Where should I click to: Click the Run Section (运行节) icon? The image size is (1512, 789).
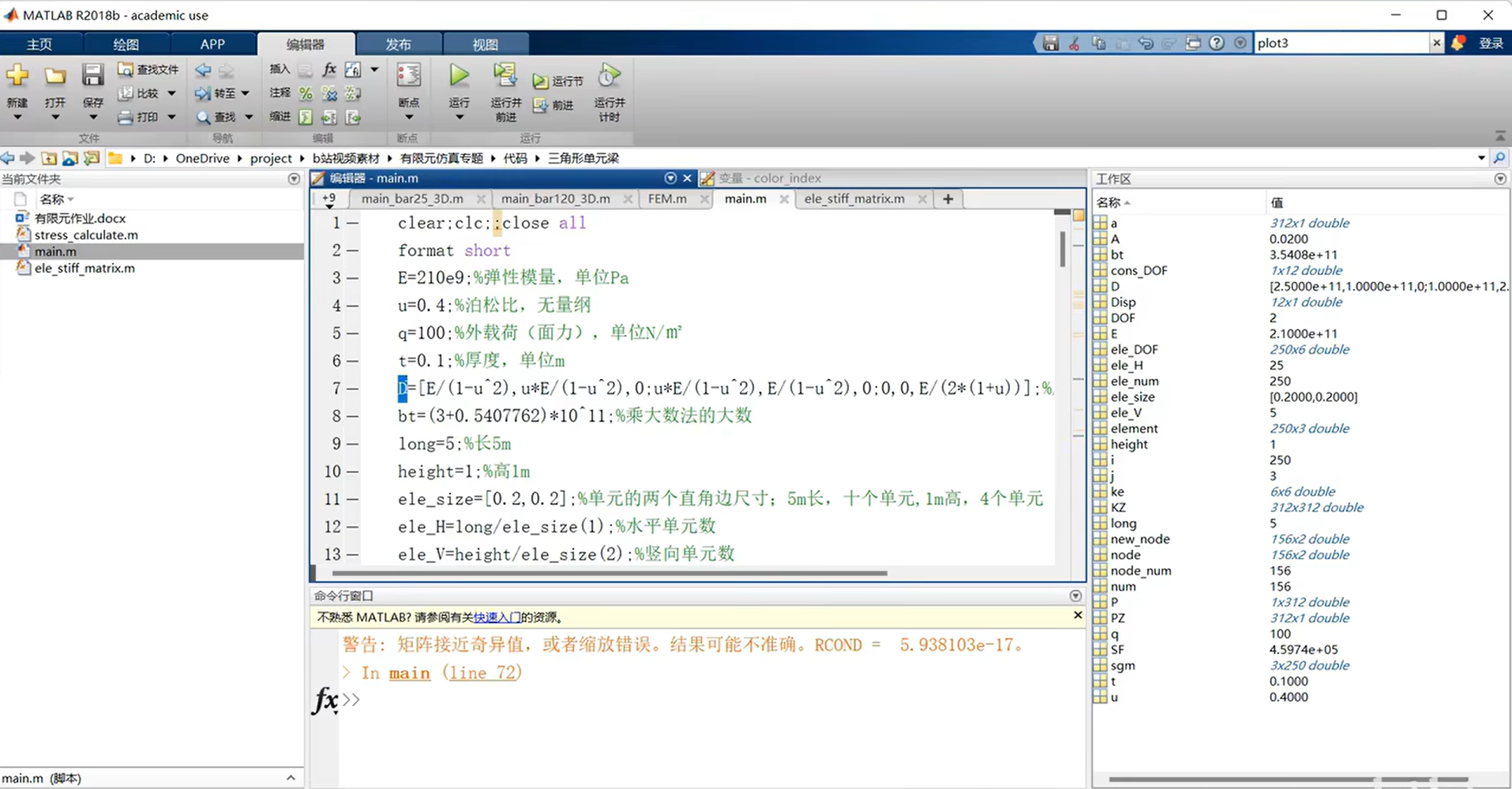tap(540, 81)
